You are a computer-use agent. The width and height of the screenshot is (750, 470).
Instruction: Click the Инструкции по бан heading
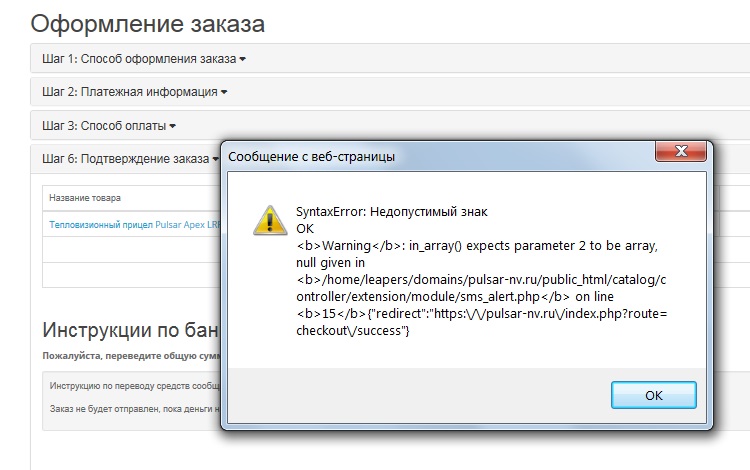(x=131, y=330)
